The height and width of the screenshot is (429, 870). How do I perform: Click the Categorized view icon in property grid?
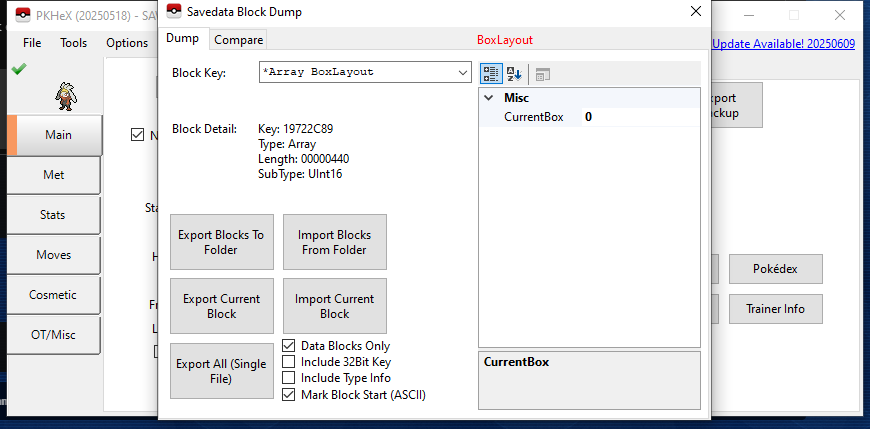pos(491,74)
